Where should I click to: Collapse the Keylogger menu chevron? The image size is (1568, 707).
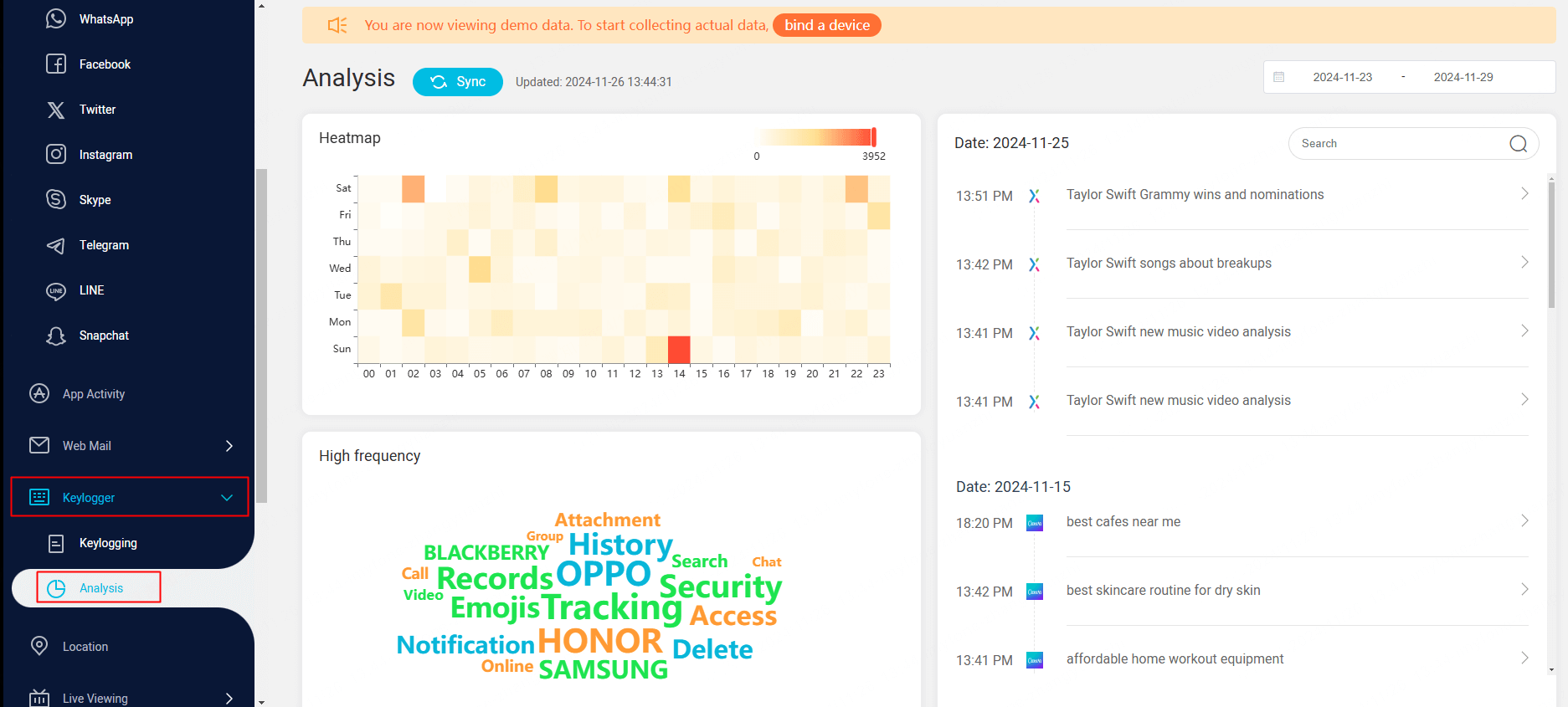[227, 498]
